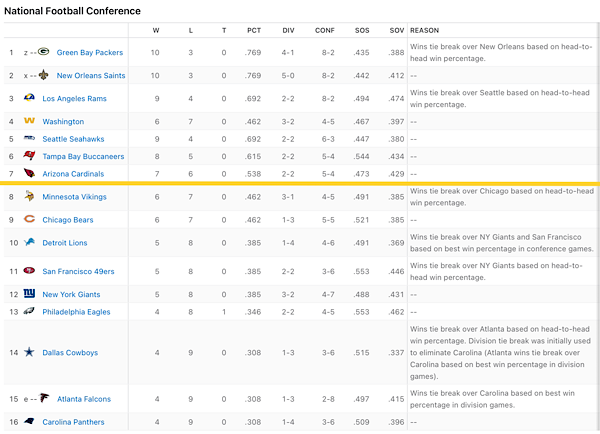Open the Detroit Lions team link
The width and height of the screenshot is (600, 434).
(x=65, y=243)
